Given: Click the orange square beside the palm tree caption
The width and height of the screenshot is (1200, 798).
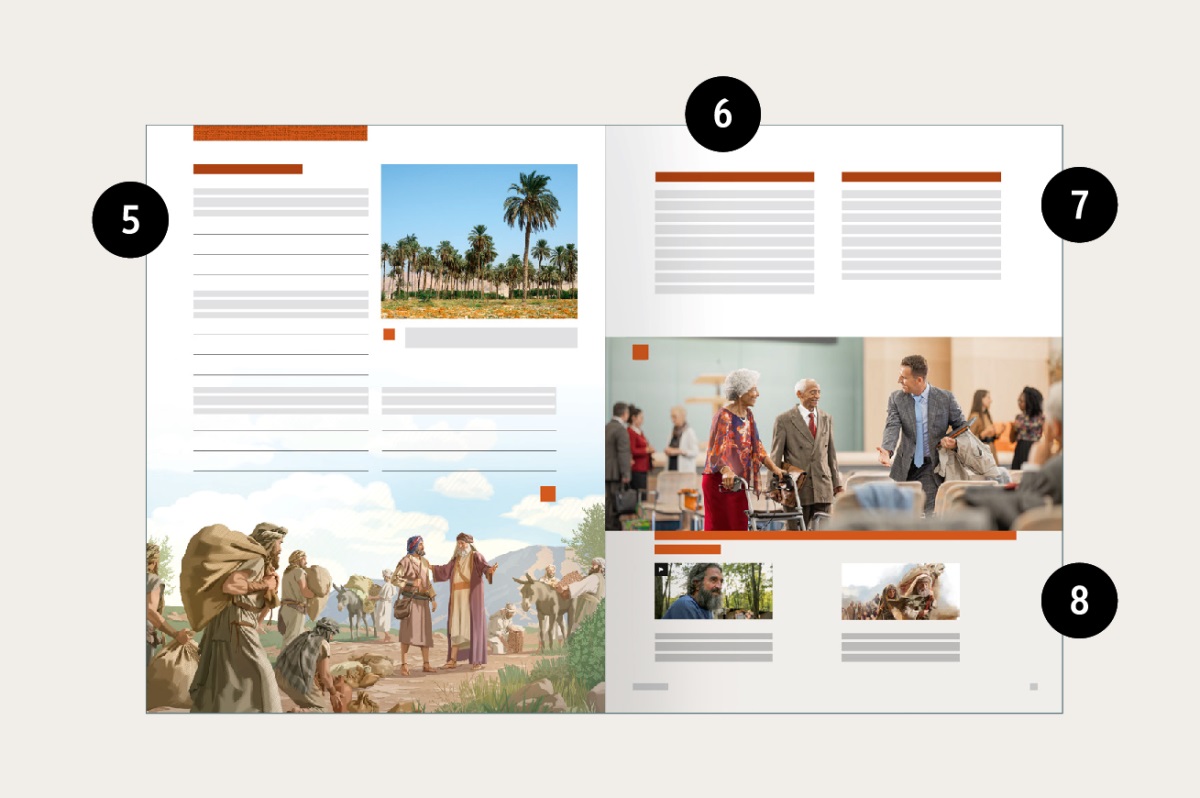Looking at the screenshot, I should click(389, 335).
